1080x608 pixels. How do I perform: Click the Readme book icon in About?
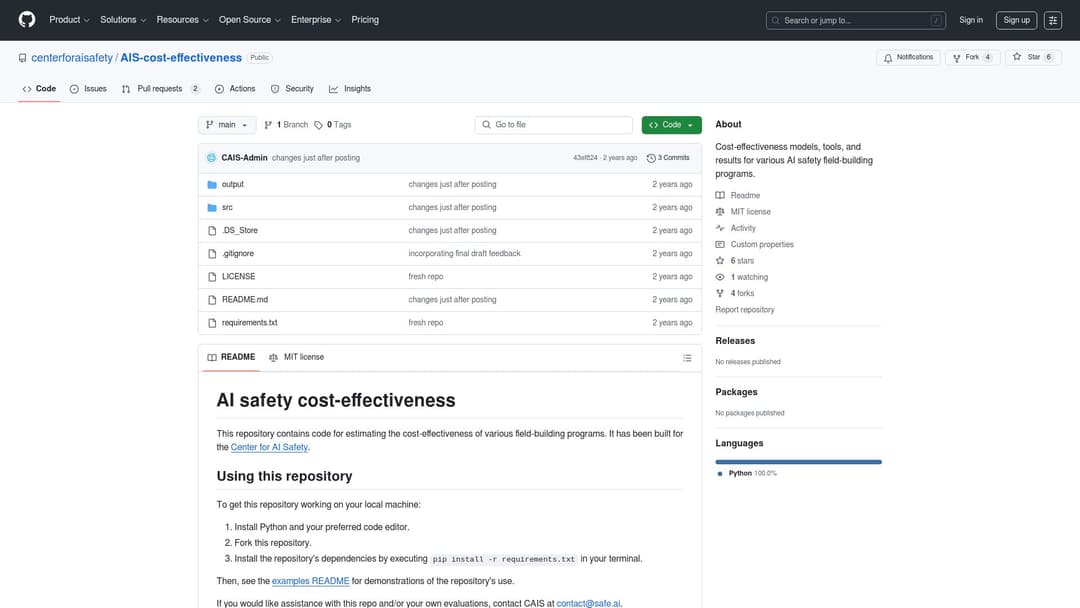pos(720,196)
